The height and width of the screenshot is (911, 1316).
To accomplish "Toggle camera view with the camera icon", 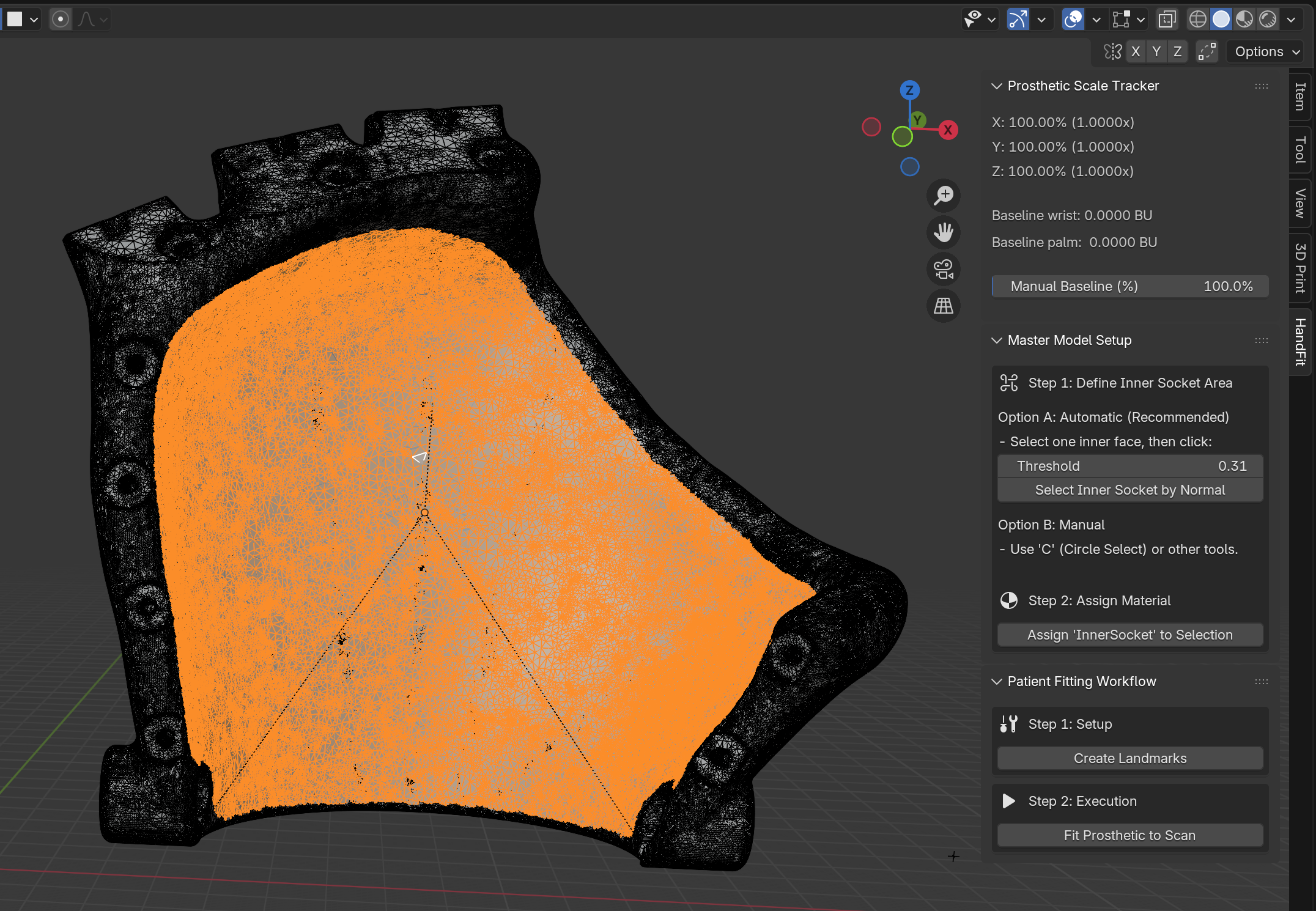I will [944, 269].
